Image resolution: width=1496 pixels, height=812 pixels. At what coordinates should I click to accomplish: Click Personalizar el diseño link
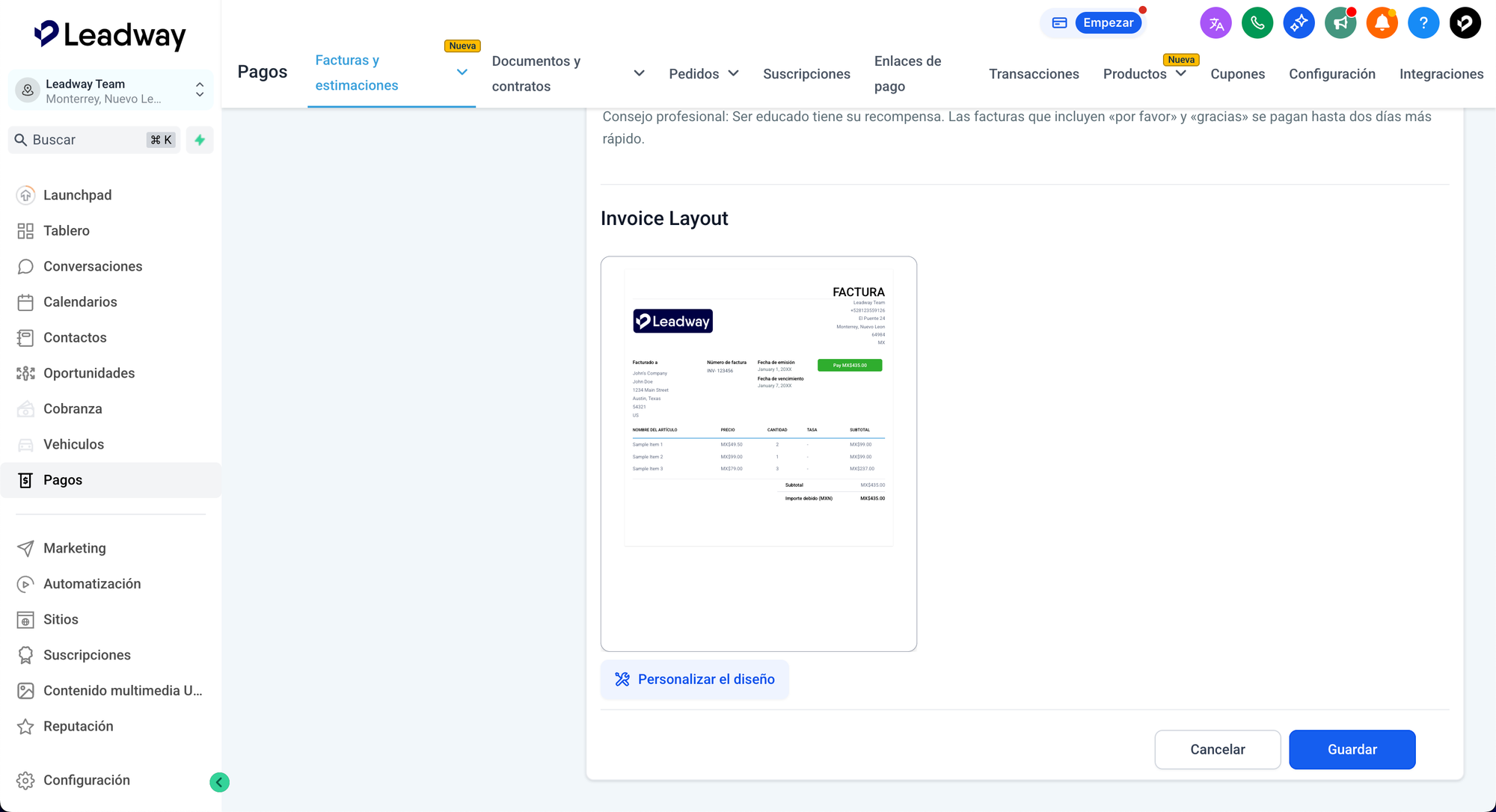pos(695,679)
